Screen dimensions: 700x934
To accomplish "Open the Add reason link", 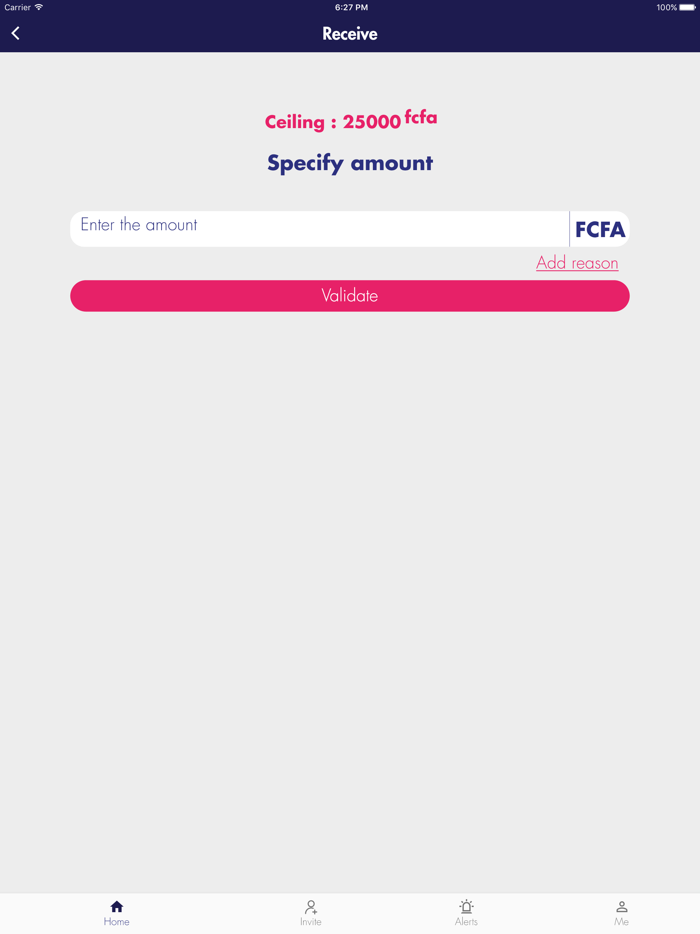I will tap(577, 263).
